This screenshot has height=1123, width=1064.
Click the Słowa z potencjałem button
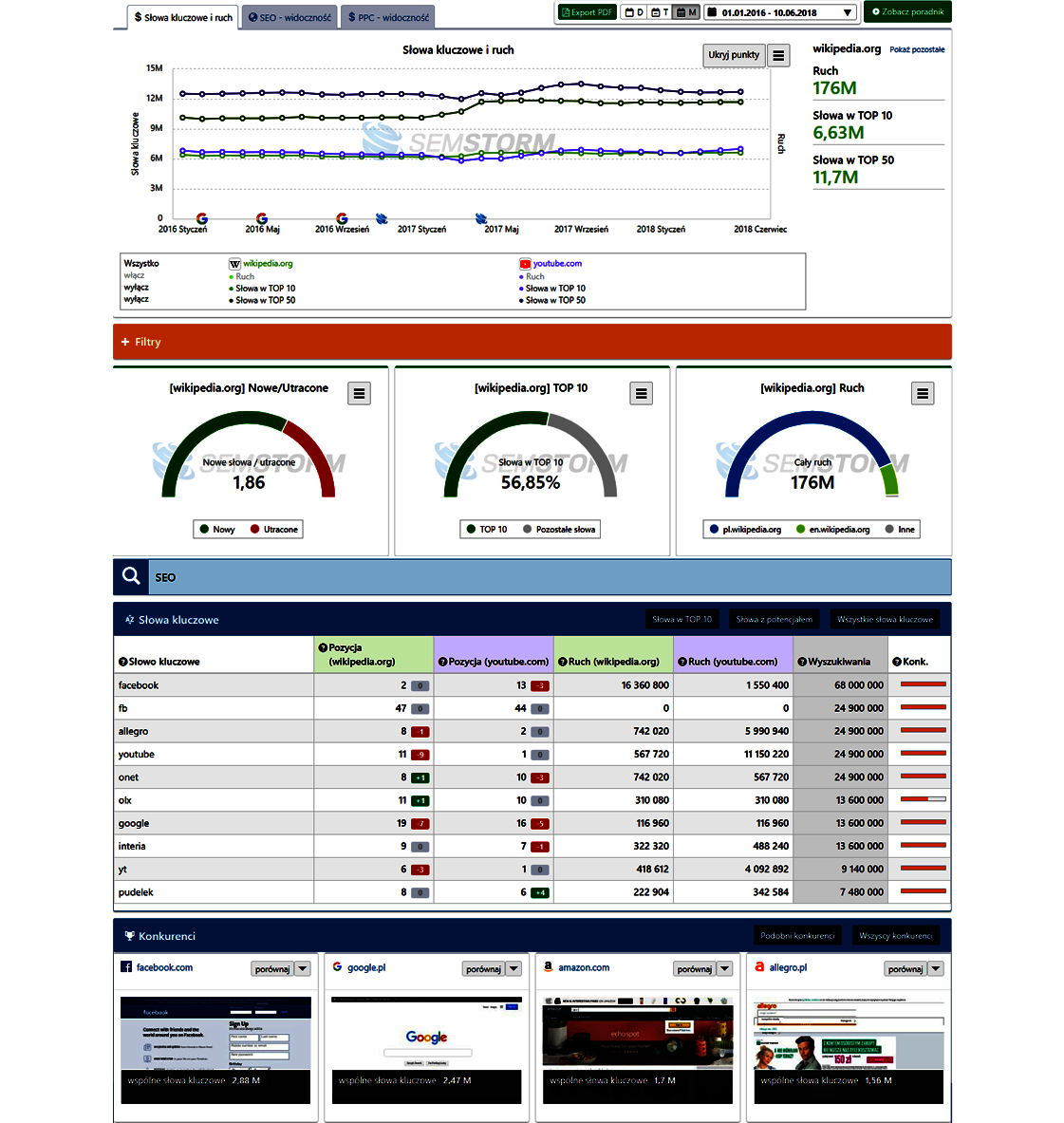point(774,620)
